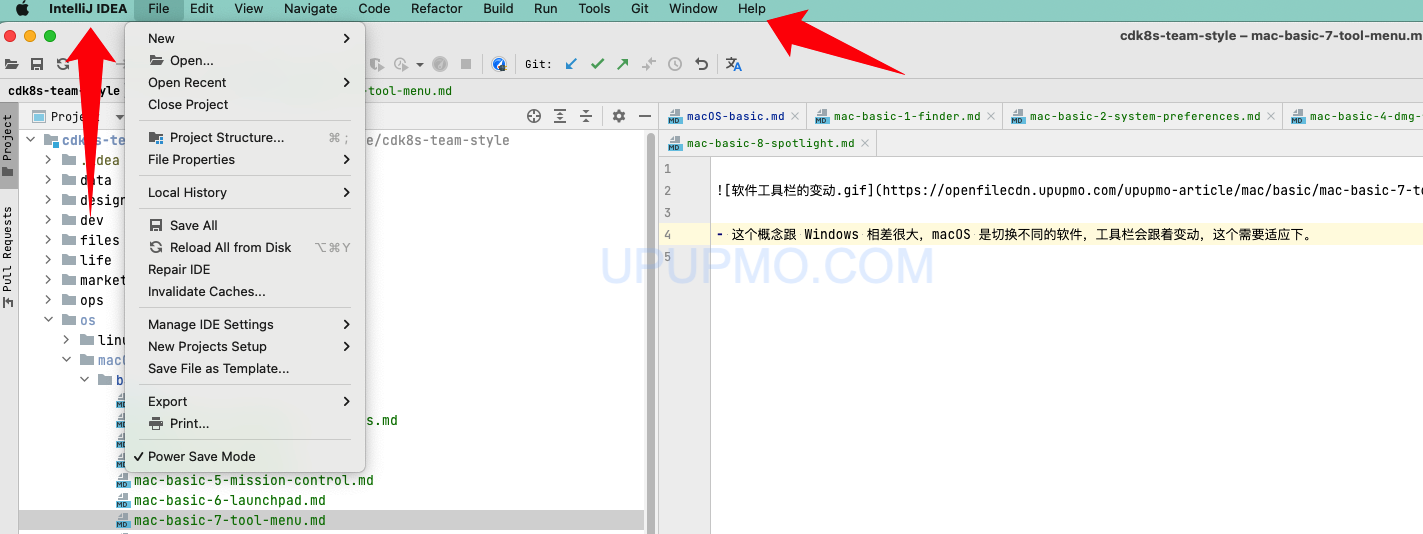Screen dimensions: 1423x534
Task: Click the Select Opened File crosshair icon
Action: click(534, 116)
